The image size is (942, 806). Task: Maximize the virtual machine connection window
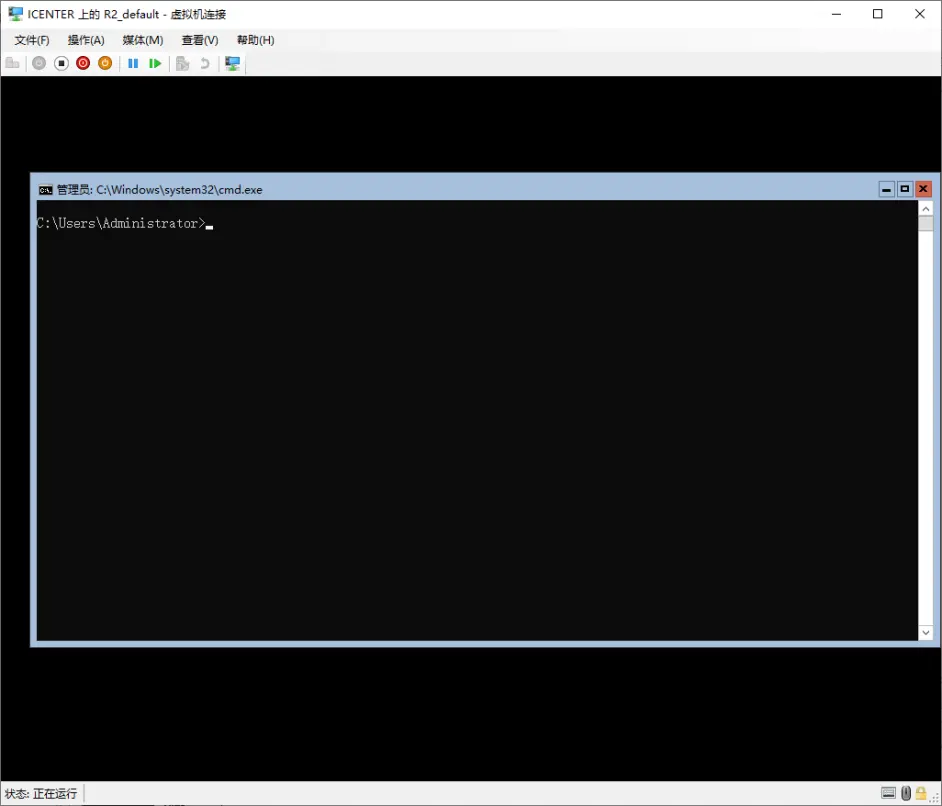coord(878,14)
